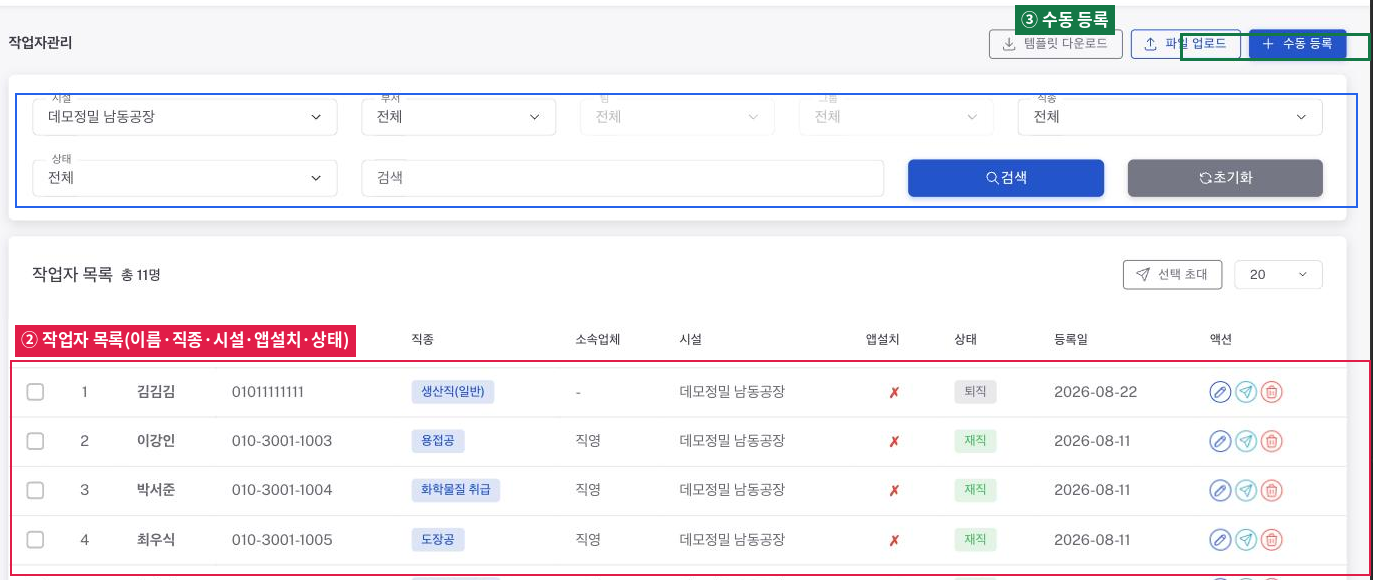
Task: Click phone number 01011111111
Action: click(267, 392)
